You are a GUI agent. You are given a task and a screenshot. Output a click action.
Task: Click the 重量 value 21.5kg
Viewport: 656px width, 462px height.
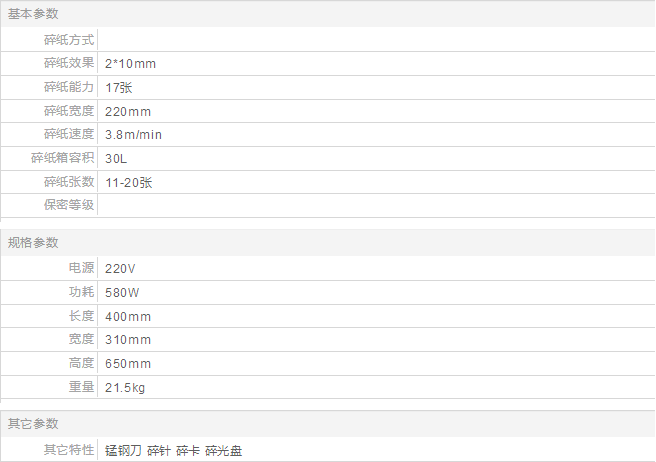(x=125, y=388)
